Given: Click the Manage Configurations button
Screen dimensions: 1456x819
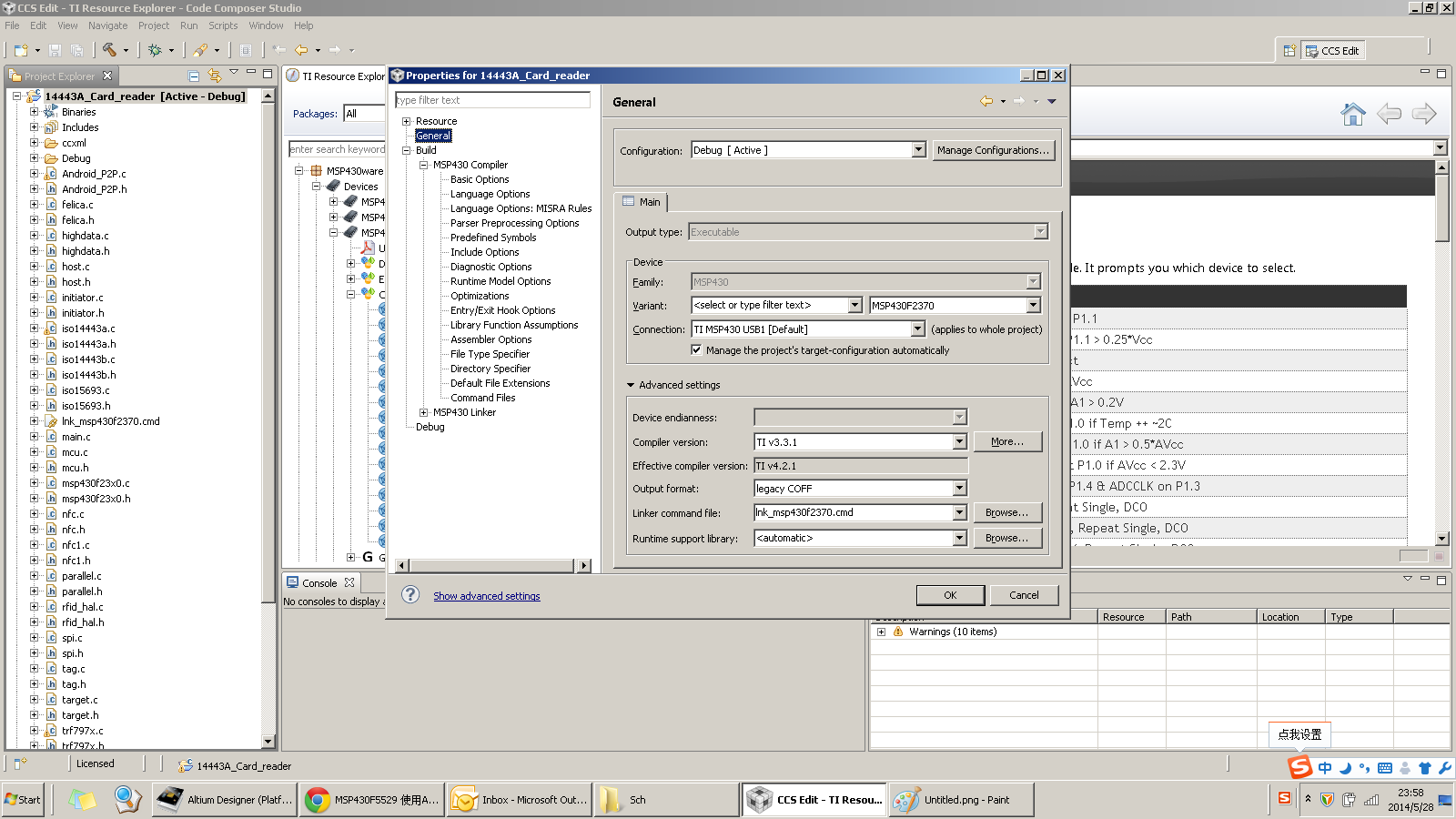Looking at the screenshot, I should tap(993, 150).
